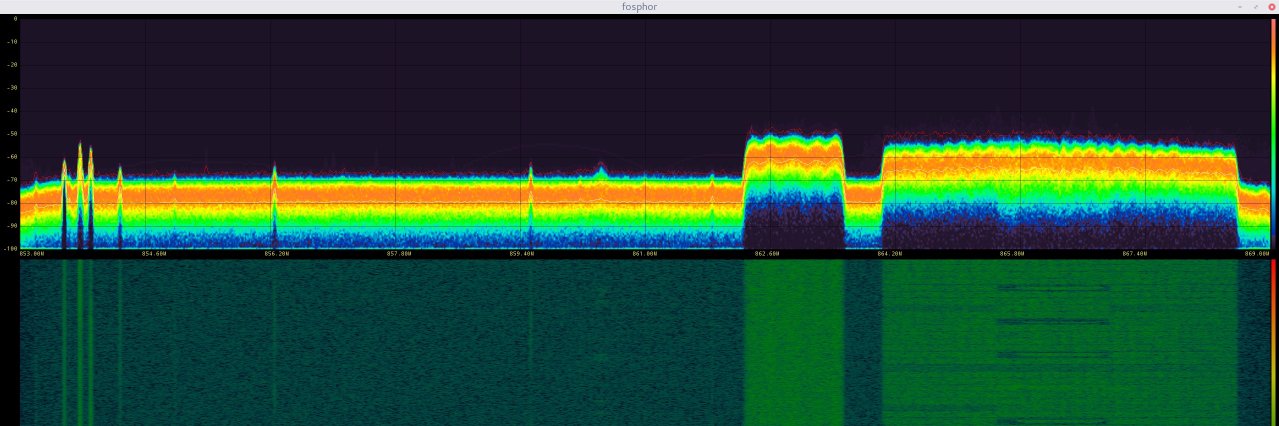Click the -100 dB axis label

[10, 247]
